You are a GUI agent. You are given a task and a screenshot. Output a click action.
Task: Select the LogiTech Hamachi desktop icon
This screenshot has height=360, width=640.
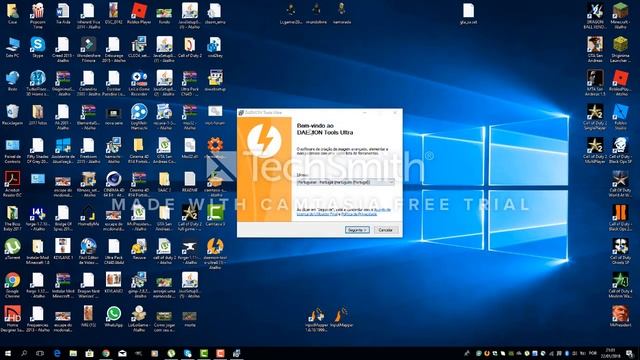pos(139,117)
